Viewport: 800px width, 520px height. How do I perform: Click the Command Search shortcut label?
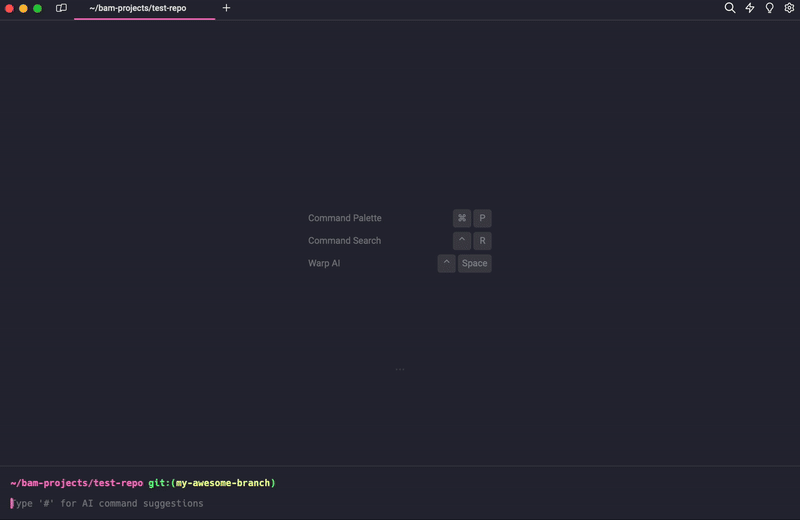coord(344,240)
